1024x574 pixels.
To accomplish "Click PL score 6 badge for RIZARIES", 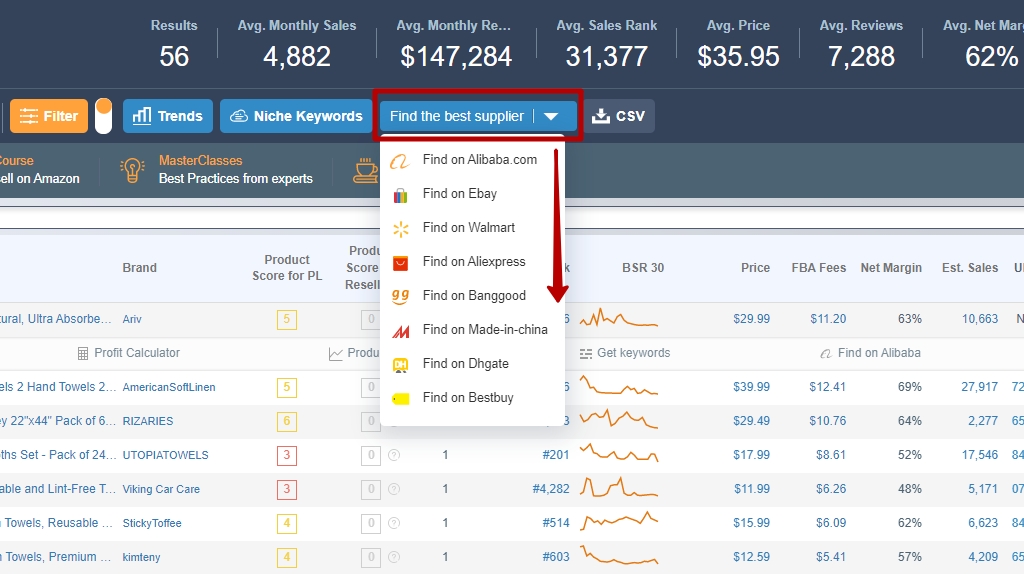I will (x=287, y=421).
